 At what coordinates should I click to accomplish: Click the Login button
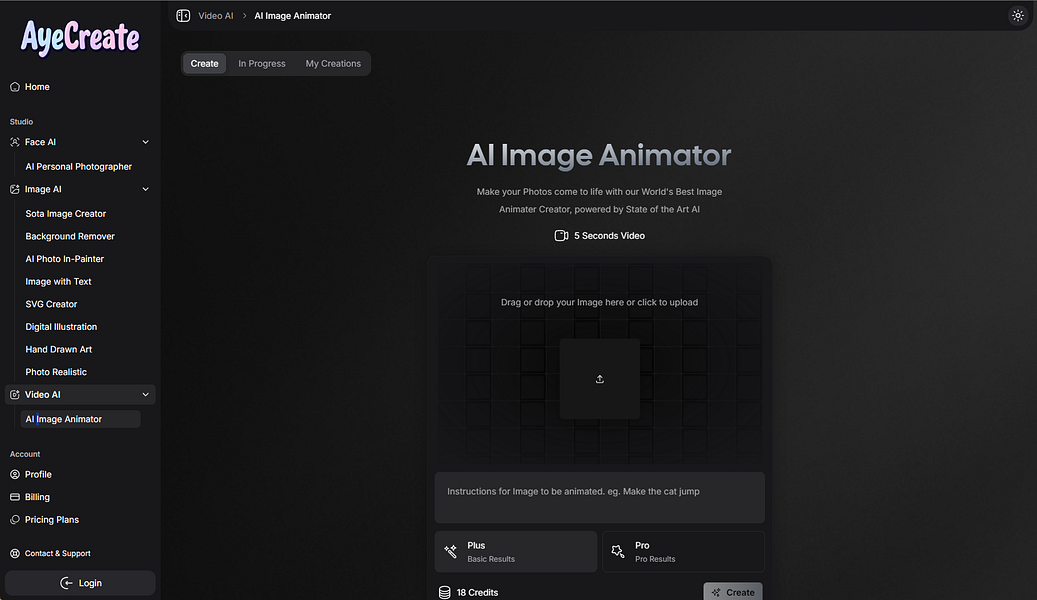click(80, 583)
